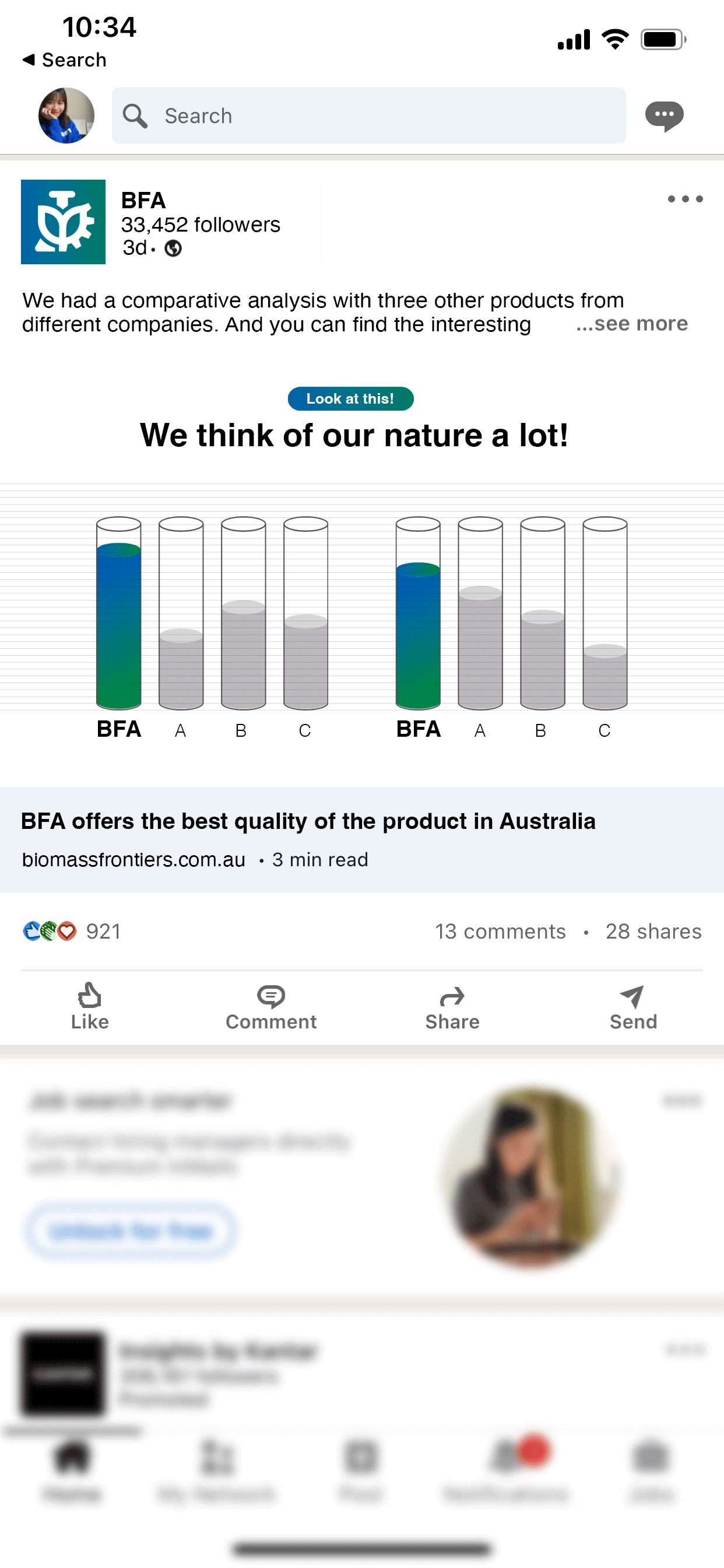This screenshot has width=724, height=1568.
Task: View the 28 shares link
Action: tap(653, 932)
